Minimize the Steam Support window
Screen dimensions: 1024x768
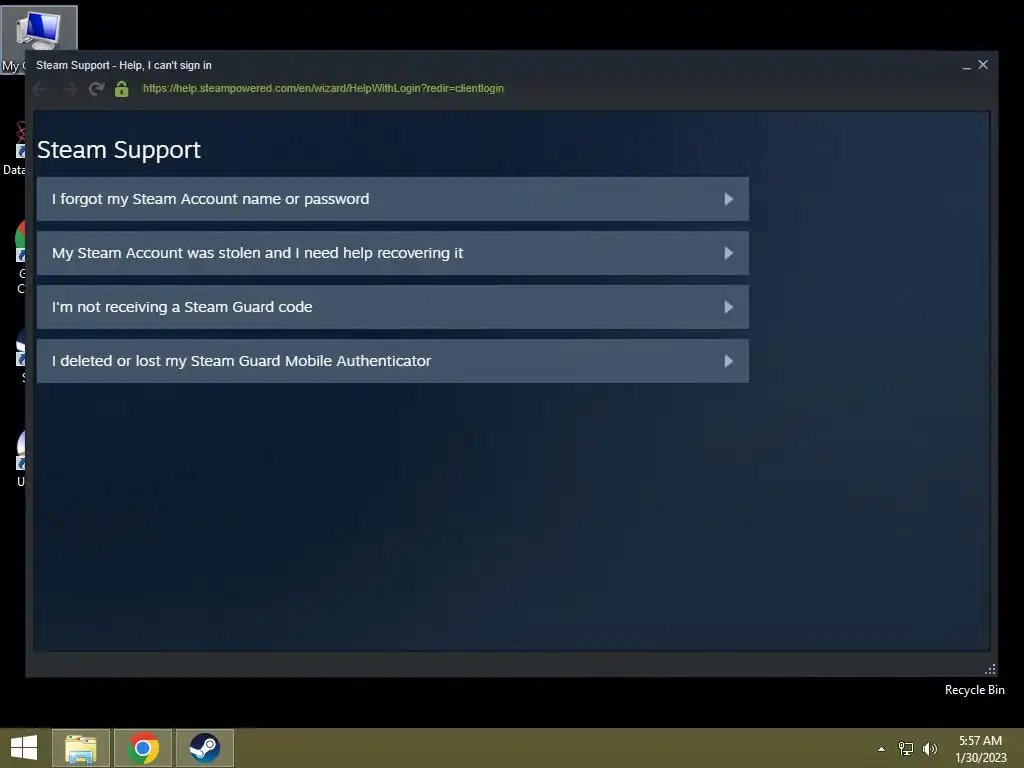click(x=967, y=65)
